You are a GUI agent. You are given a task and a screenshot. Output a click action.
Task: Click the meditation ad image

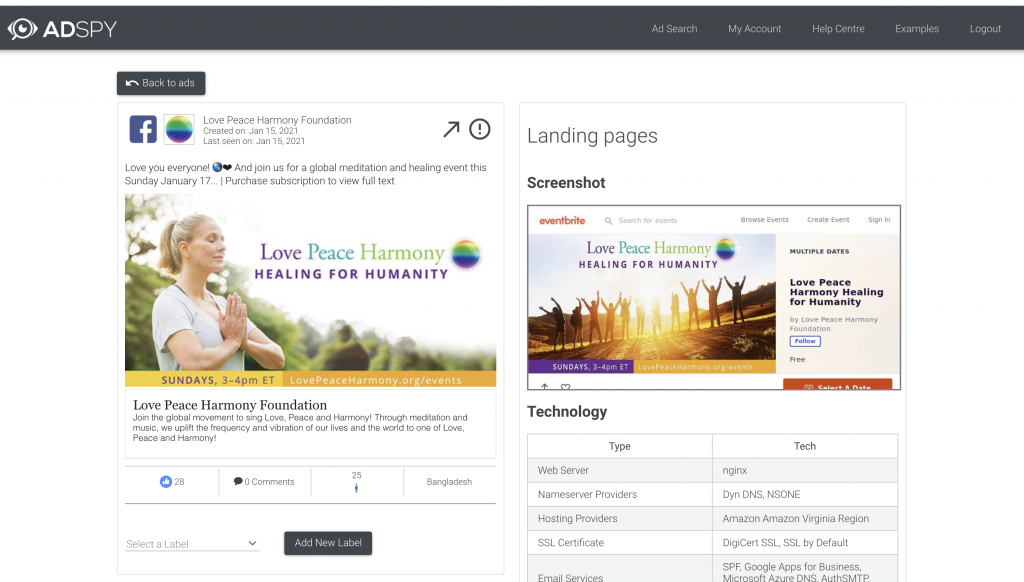pyautogui.click(x=310, y=290)
